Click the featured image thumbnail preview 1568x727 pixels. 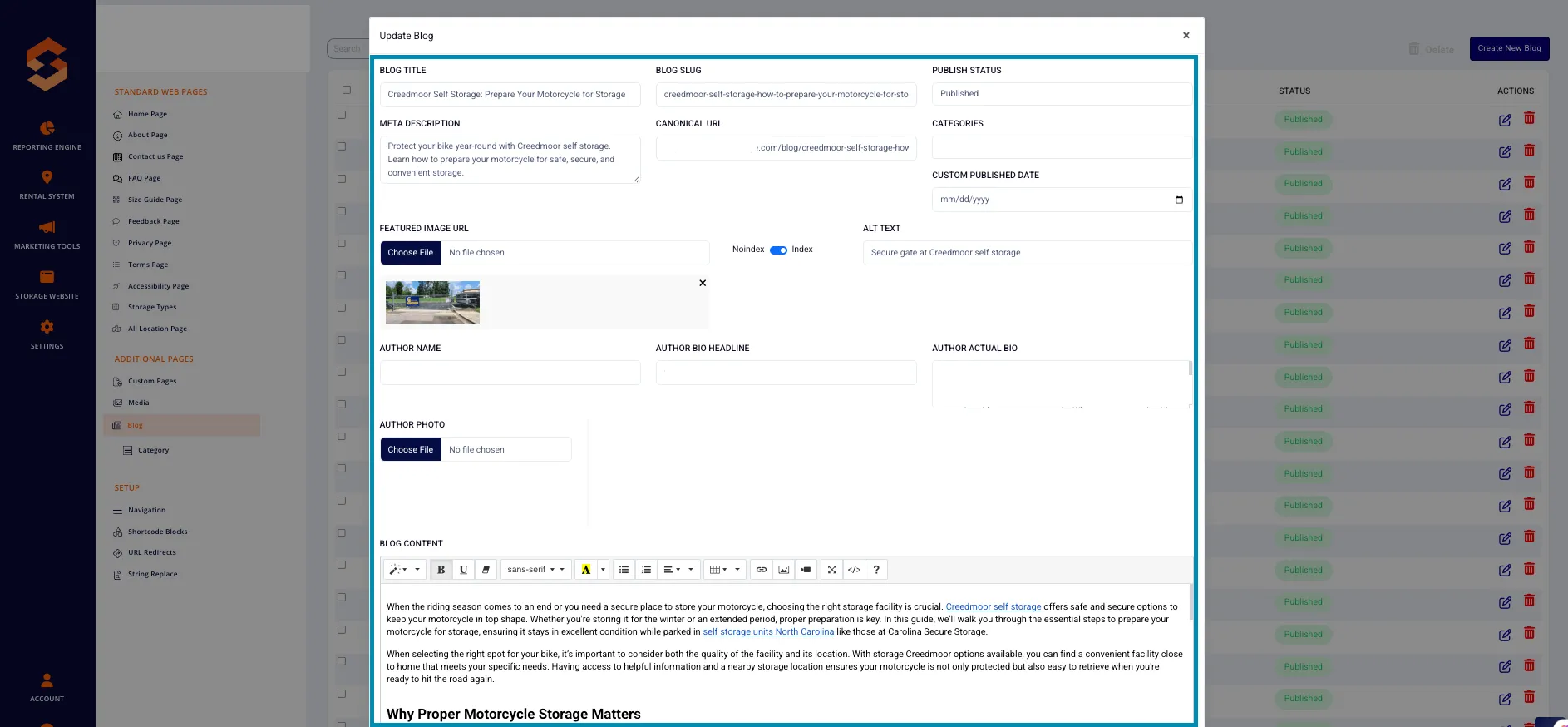pyautogui.click(x=432, y=302)
